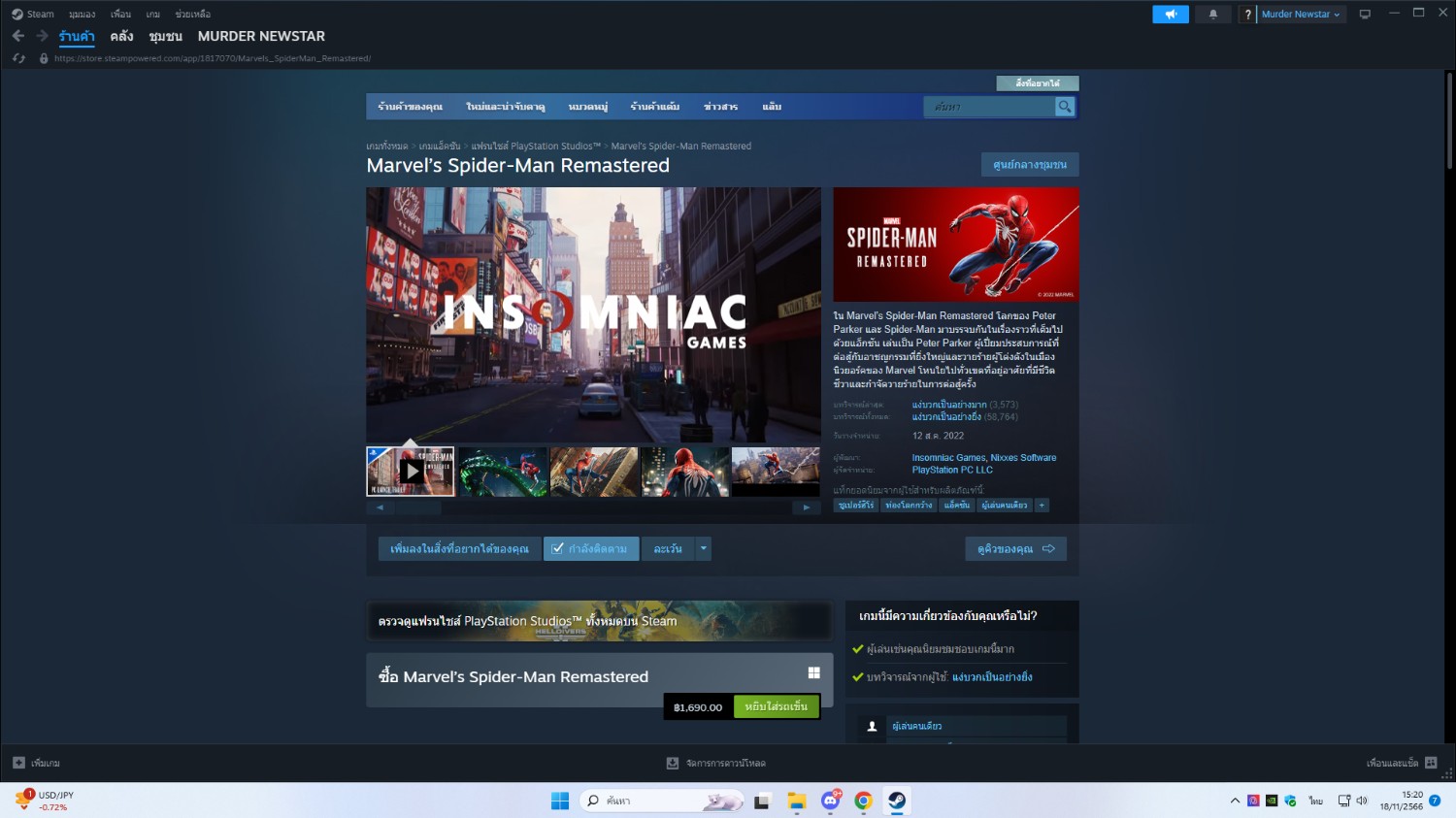Screen dimensions: 1456x818
Task: Click the store search input field
Action: tap(989, 107)
